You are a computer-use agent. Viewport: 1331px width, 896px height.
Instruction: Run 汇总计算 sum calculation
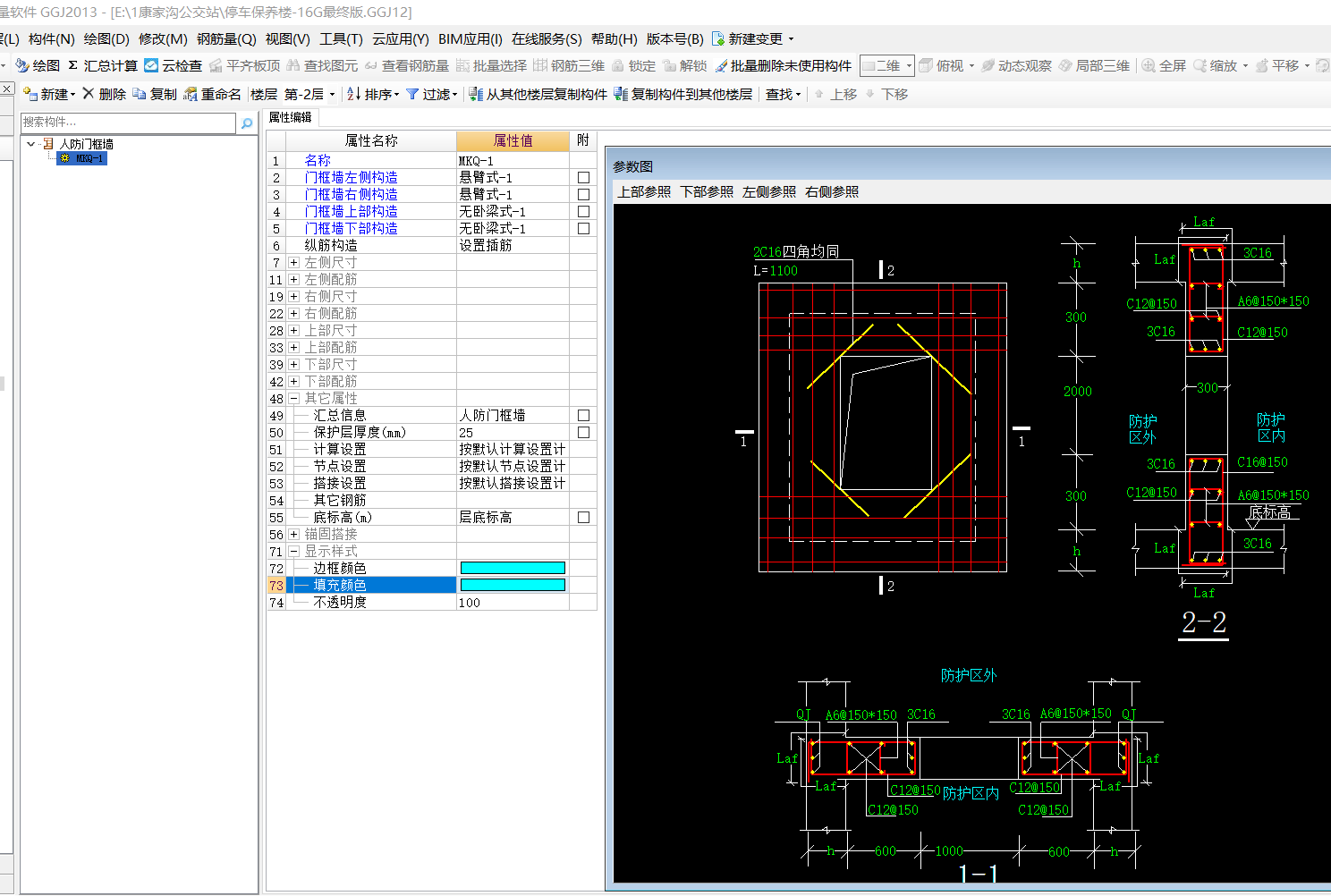click(x=103, y=65)
